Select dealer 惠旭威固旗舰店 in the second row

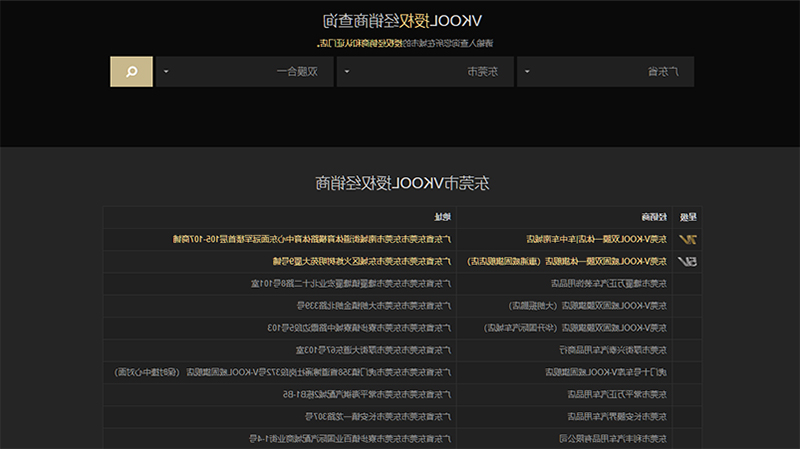(x=567, y=261)
